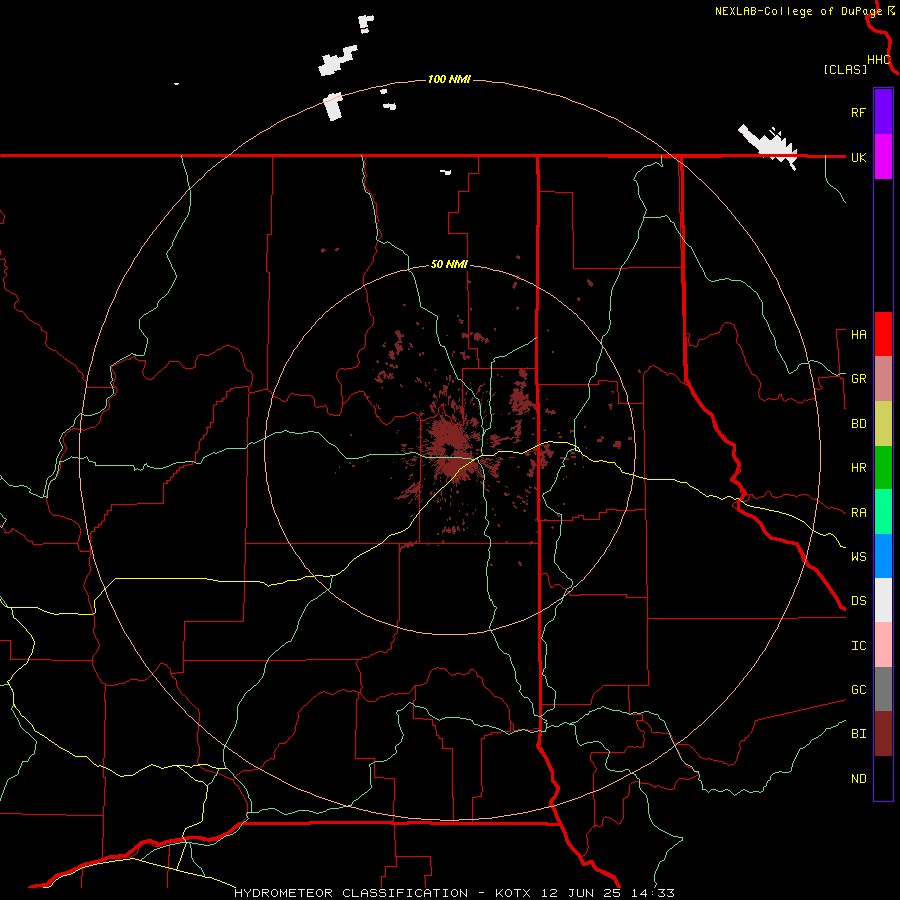Click the 'HA' legend label

[858, 334]
